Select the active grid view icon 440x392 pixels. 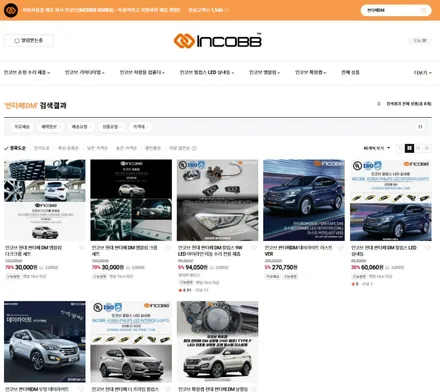pos(409,148)
